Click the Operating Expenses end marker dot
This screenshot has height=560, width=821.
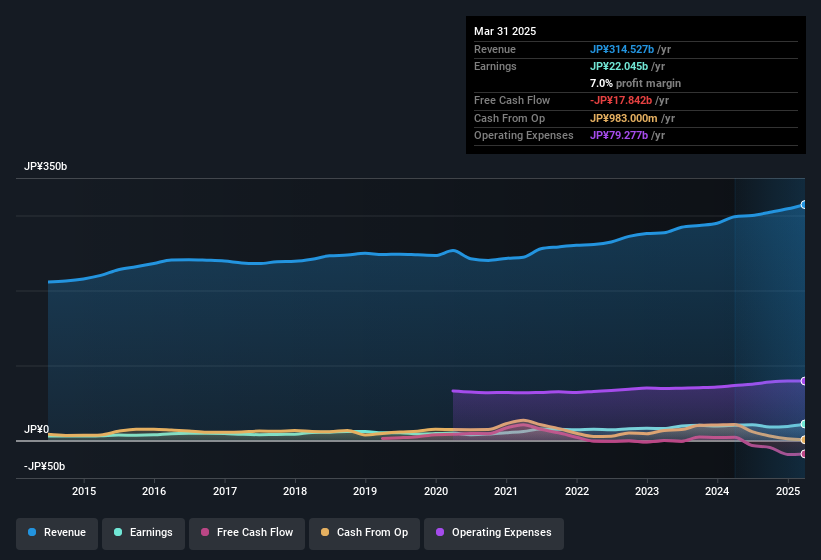[804, 381]
